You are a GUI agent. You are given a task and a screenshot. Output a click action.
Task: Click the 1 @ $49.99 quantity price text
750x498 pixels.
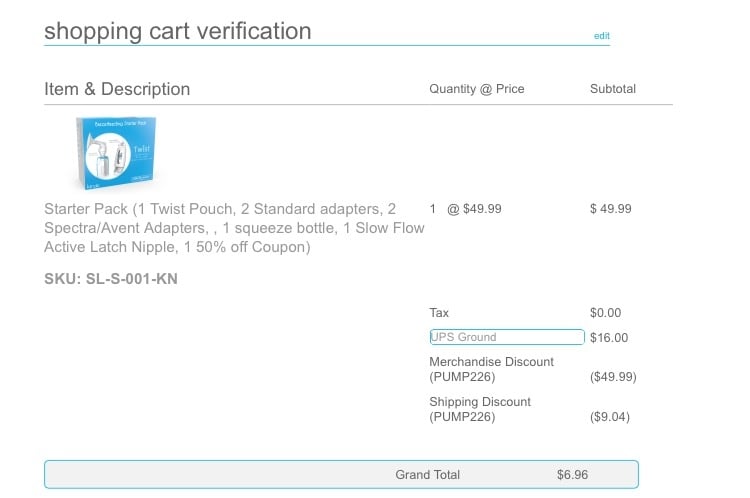tap(466, 209)
